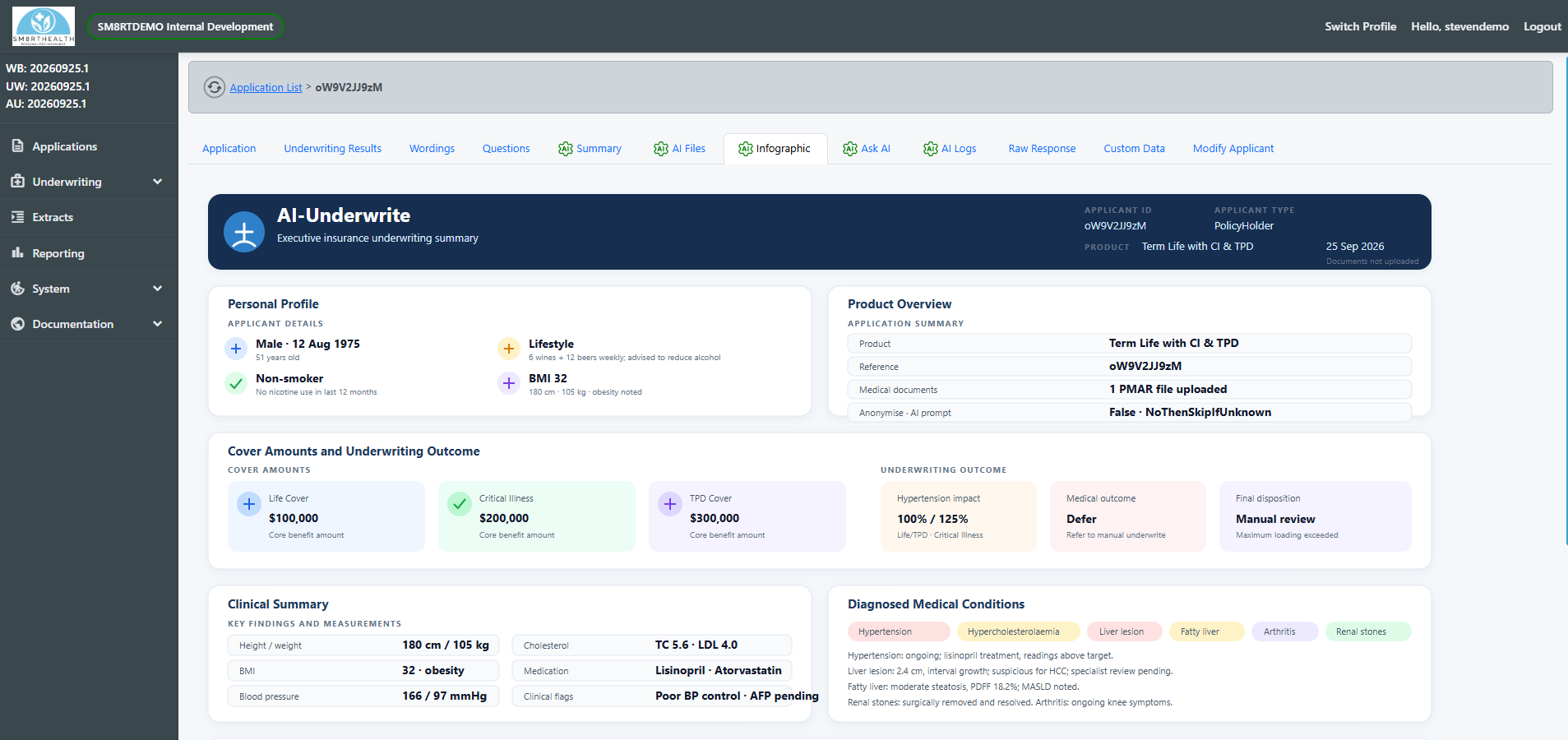Click the TPD Cover purple plus icon
Screen dimensions: 1568x740
[670, 504]
